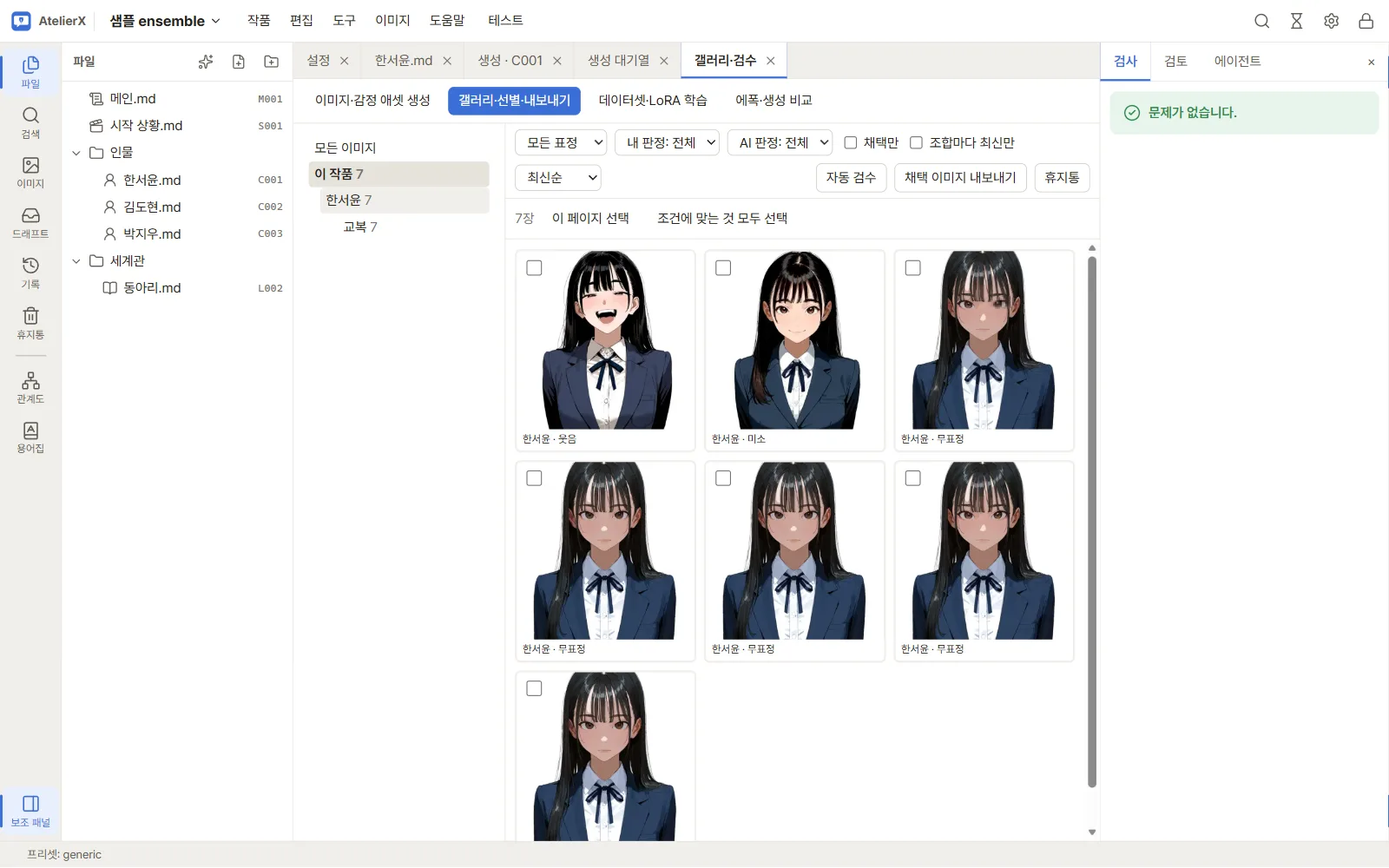The width and height of the screenshot is (1389, 868).
Task: Open the 이미지 menu in the menu bar
Action: (x=392, y=21)
